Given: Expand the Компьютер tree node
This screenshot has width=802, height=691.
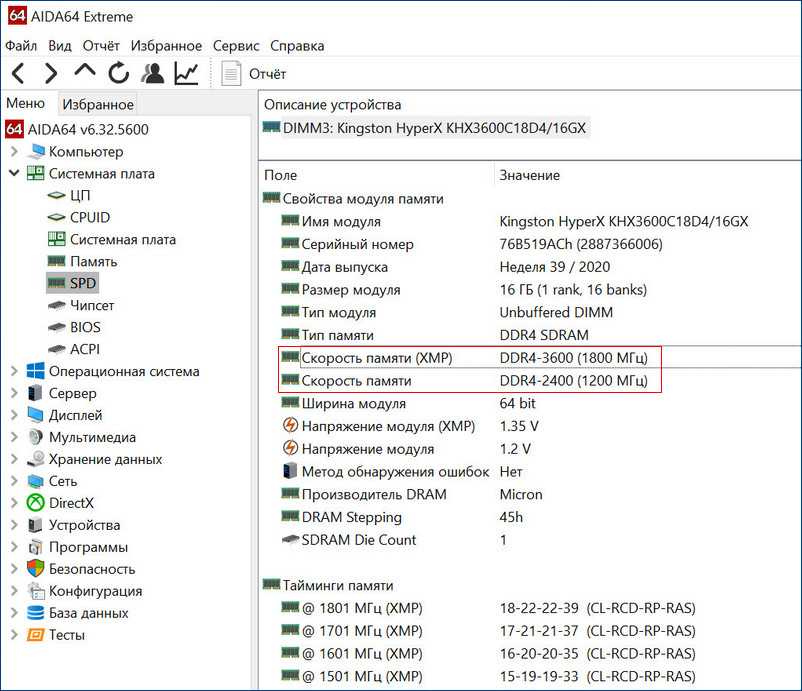Looking at the screenshot, I should click(14, 152).
